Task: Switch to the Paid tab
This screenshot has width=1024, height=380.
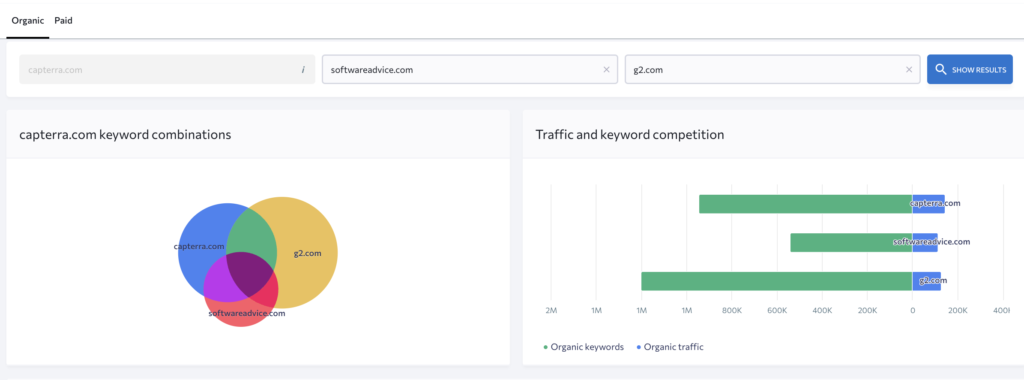Action: pyautogui.click(x=63, y=20)
